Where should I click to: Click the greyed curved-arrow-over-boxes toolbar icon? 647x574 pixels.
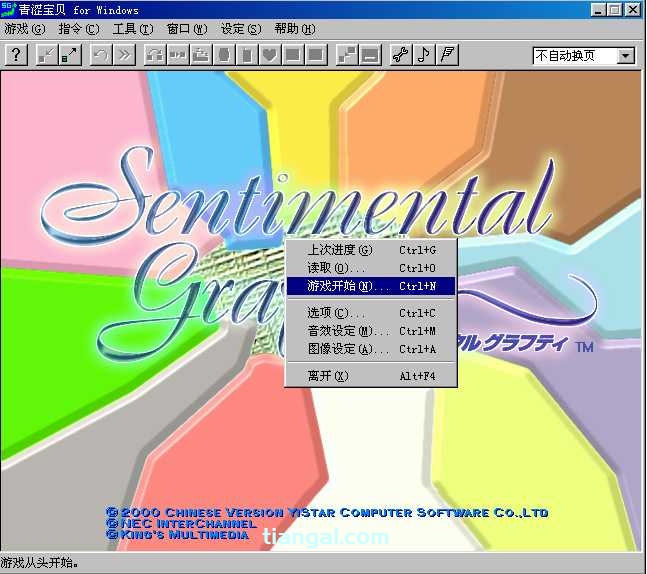[x=155, y=54]
